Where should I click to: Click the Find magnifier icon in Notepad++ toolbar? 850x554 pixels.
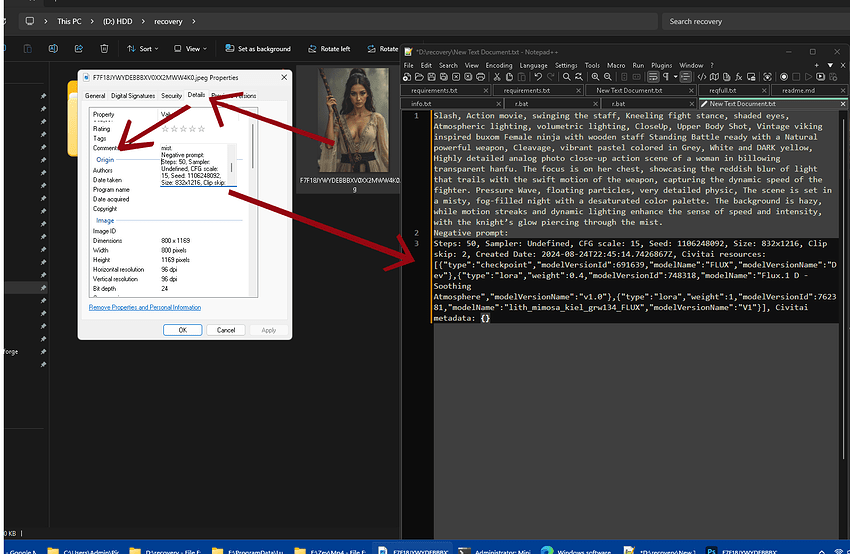566,76
